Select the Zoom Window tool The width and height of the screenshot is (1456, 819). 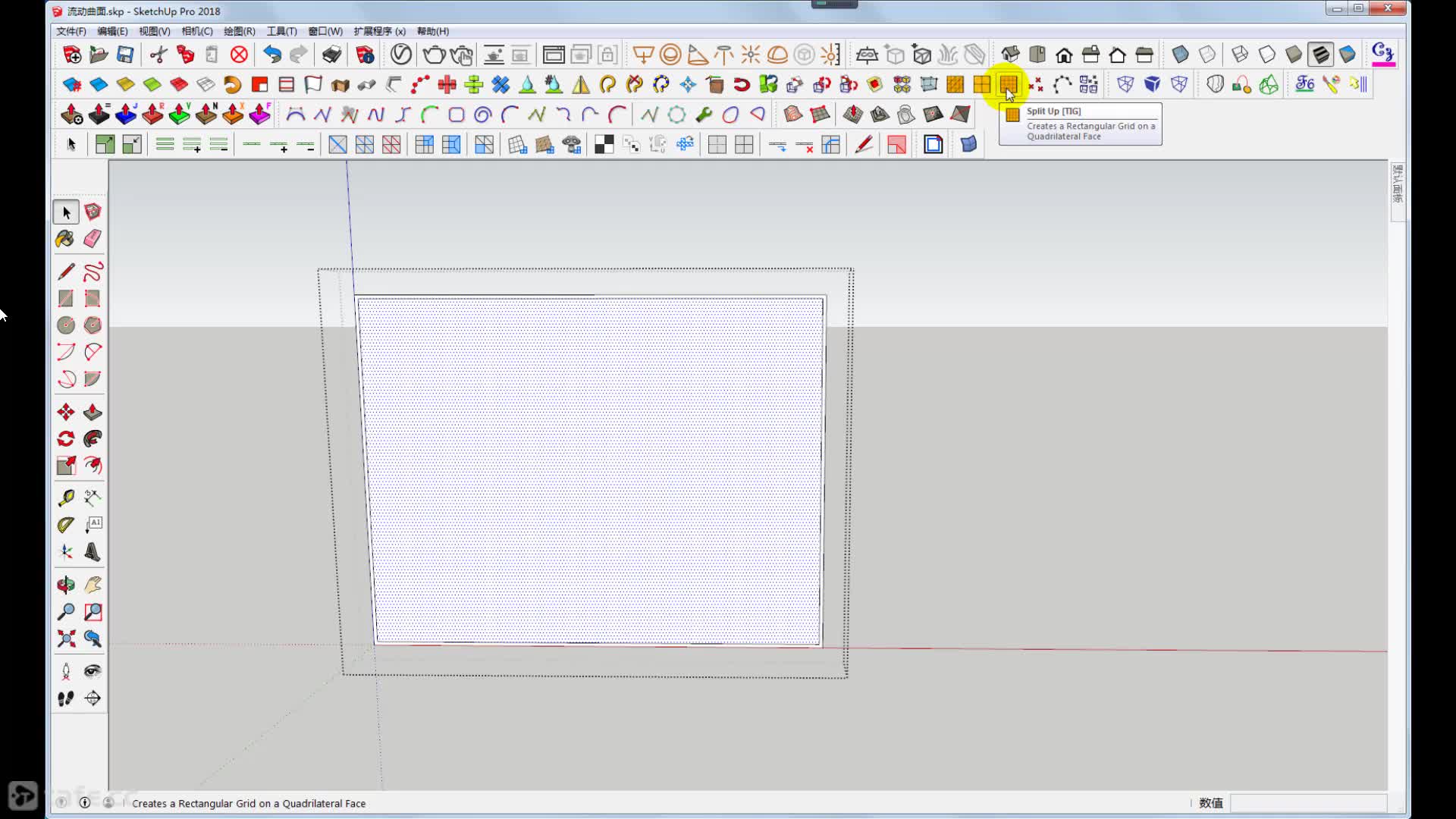click(93, 612)
